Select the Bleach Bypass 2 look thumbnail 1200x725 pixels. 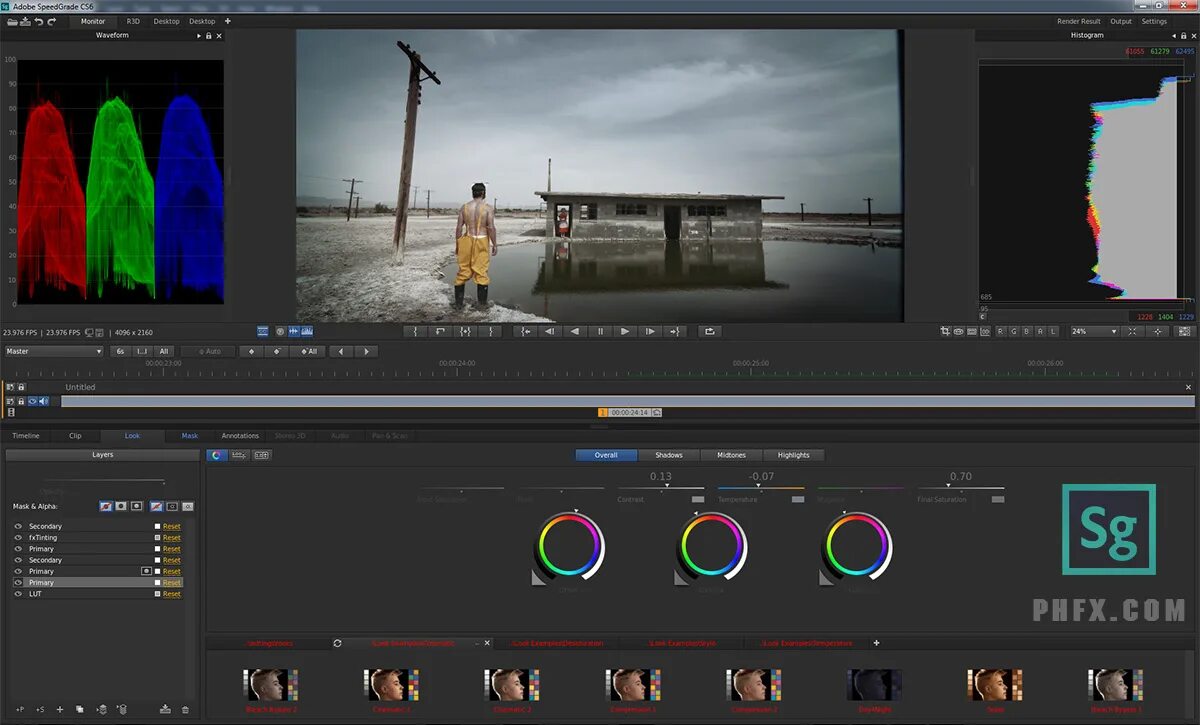click(270, 685)
